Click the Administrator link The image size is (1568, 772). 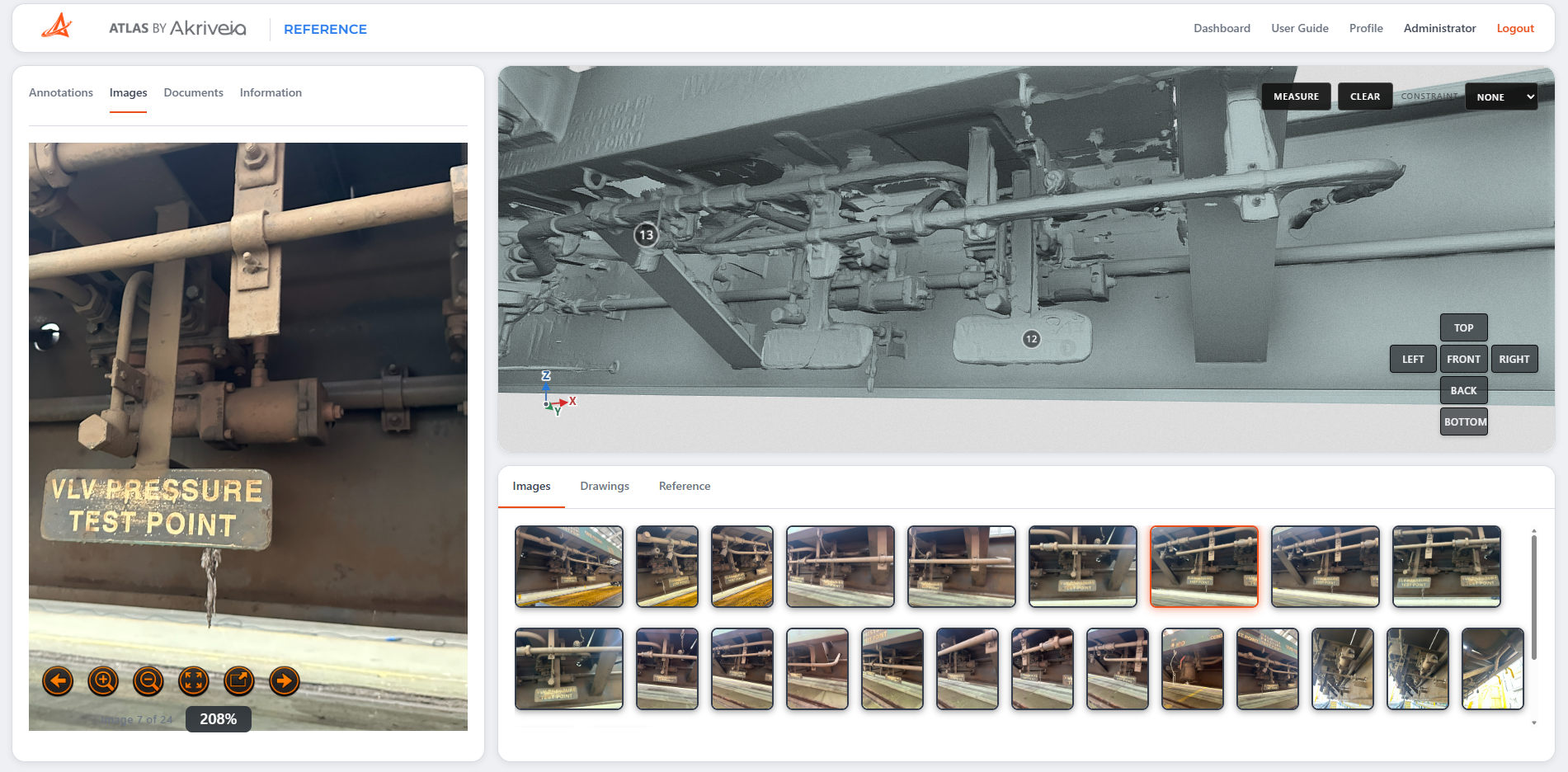coord(1439,28)
